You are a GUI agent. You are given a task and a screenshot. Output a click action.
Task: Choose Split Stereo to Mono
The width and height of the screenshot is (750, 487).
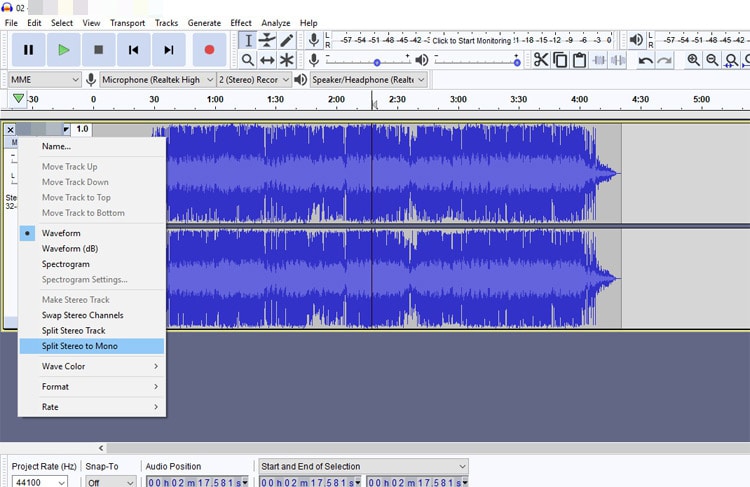coord(92,346)
